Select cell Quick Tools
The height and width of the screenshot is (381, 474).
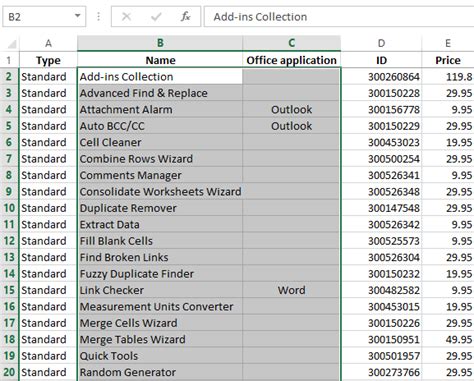[160, 356]
